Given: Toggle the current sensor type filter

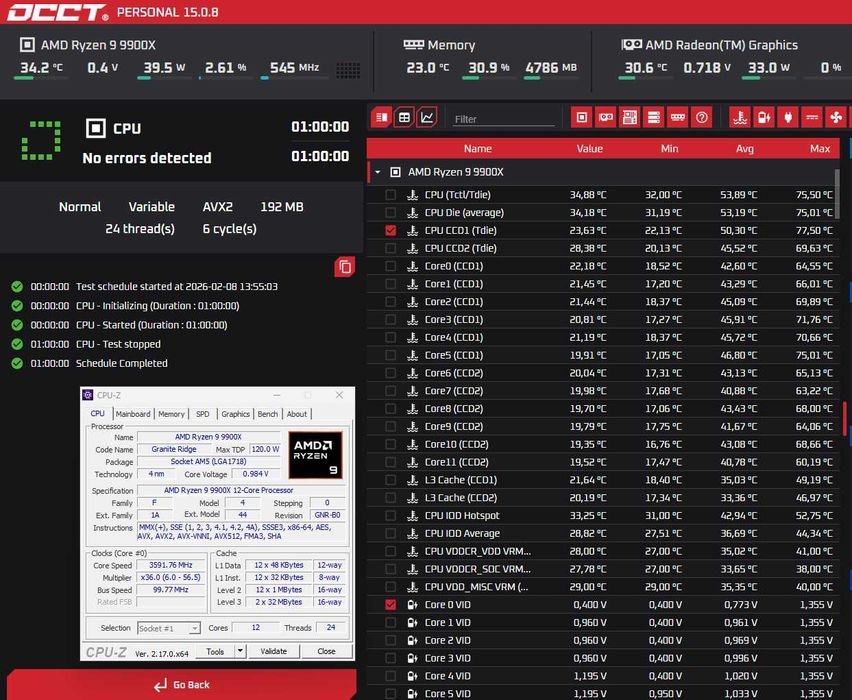Looking at the screenshot, I should tap(812, 117).
